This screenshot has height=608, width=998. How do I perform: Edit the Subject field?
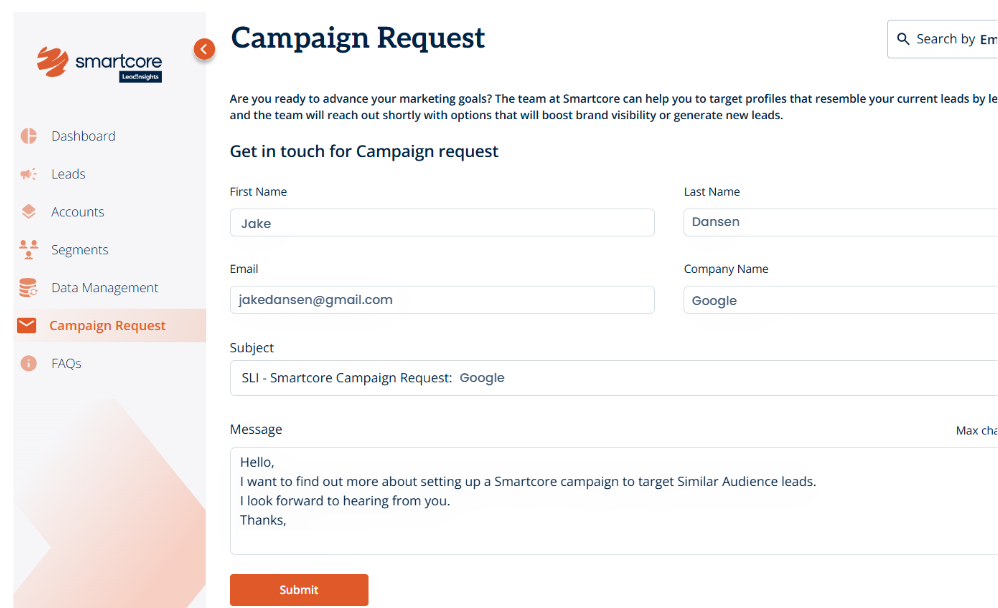614,378
